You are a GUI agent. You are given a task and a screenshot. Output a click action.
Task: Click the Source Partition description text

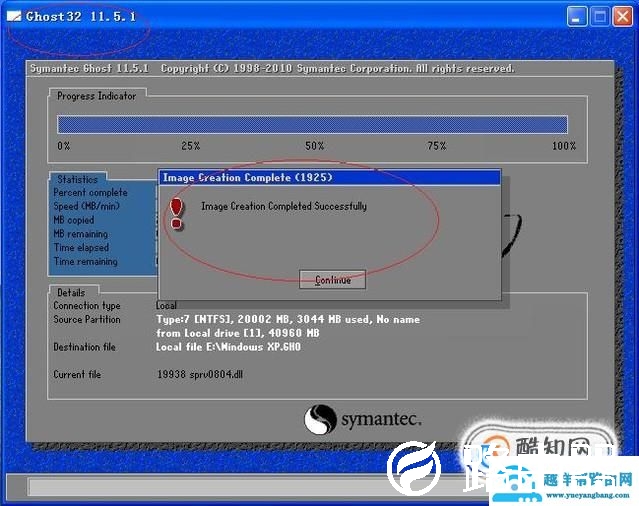click(x=287, y=326)
